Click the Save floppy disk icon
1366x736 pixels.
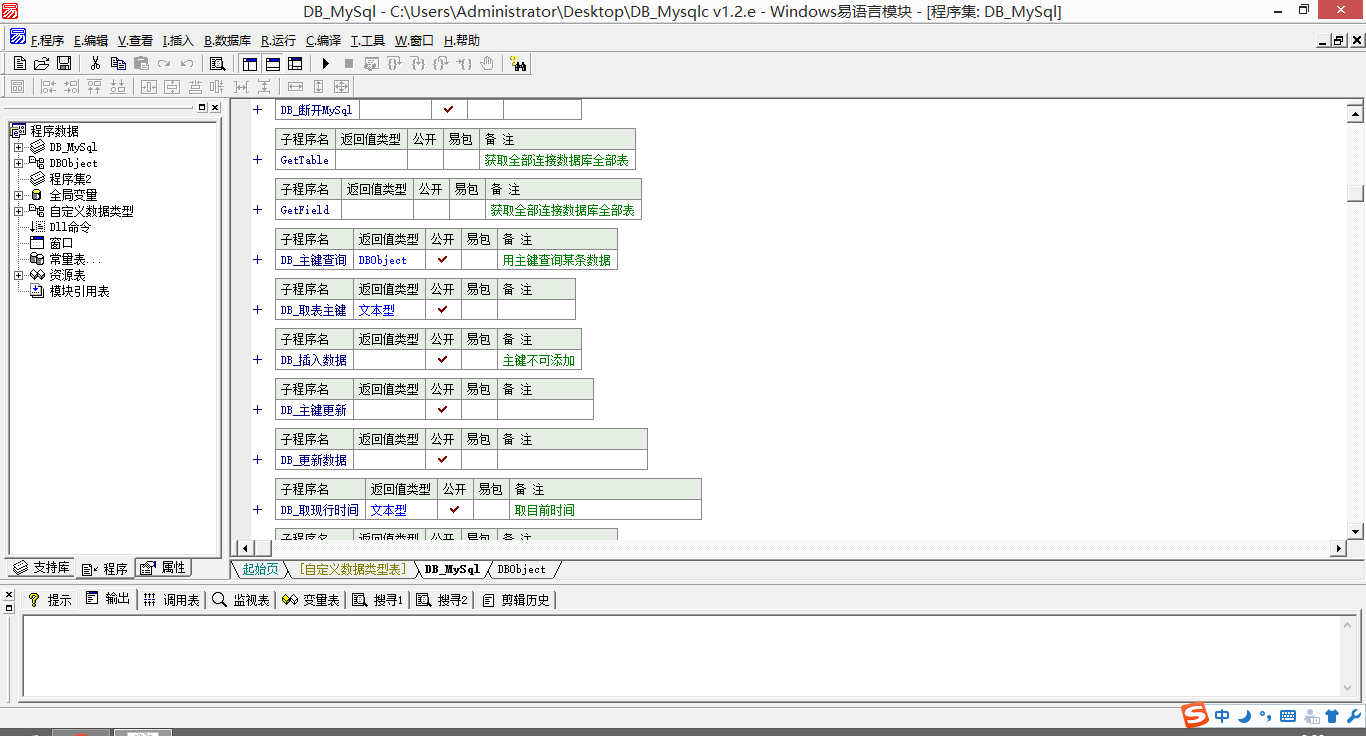point(63,63)
